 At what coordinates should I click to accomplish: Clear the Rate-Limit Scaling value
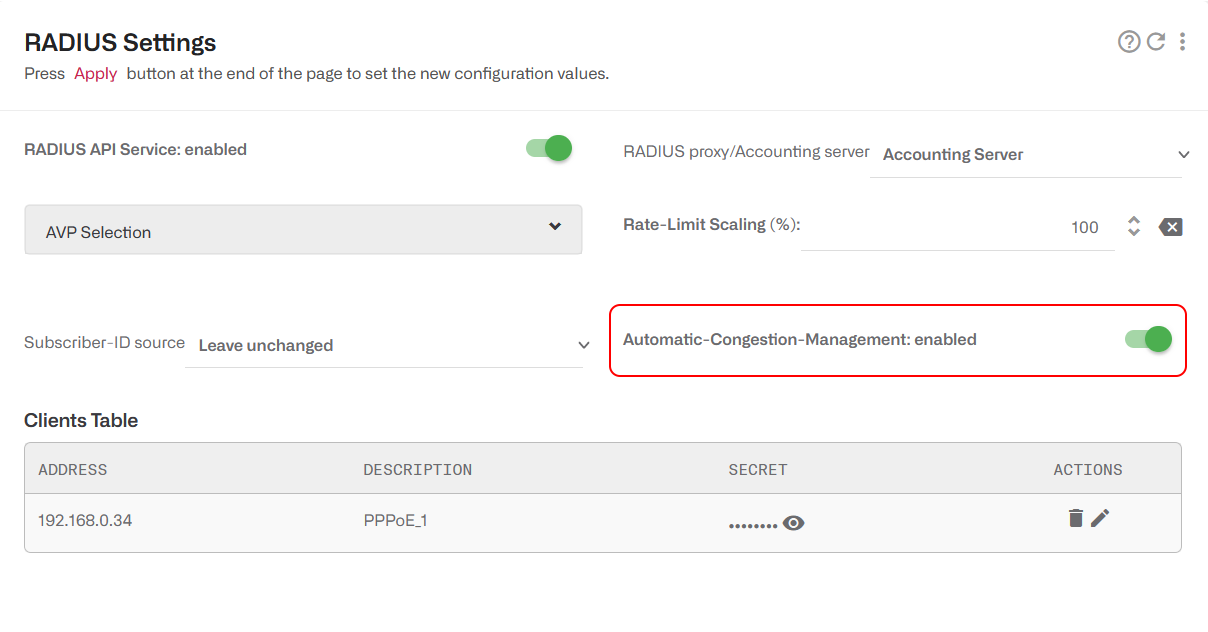[x=1170, y=227]
